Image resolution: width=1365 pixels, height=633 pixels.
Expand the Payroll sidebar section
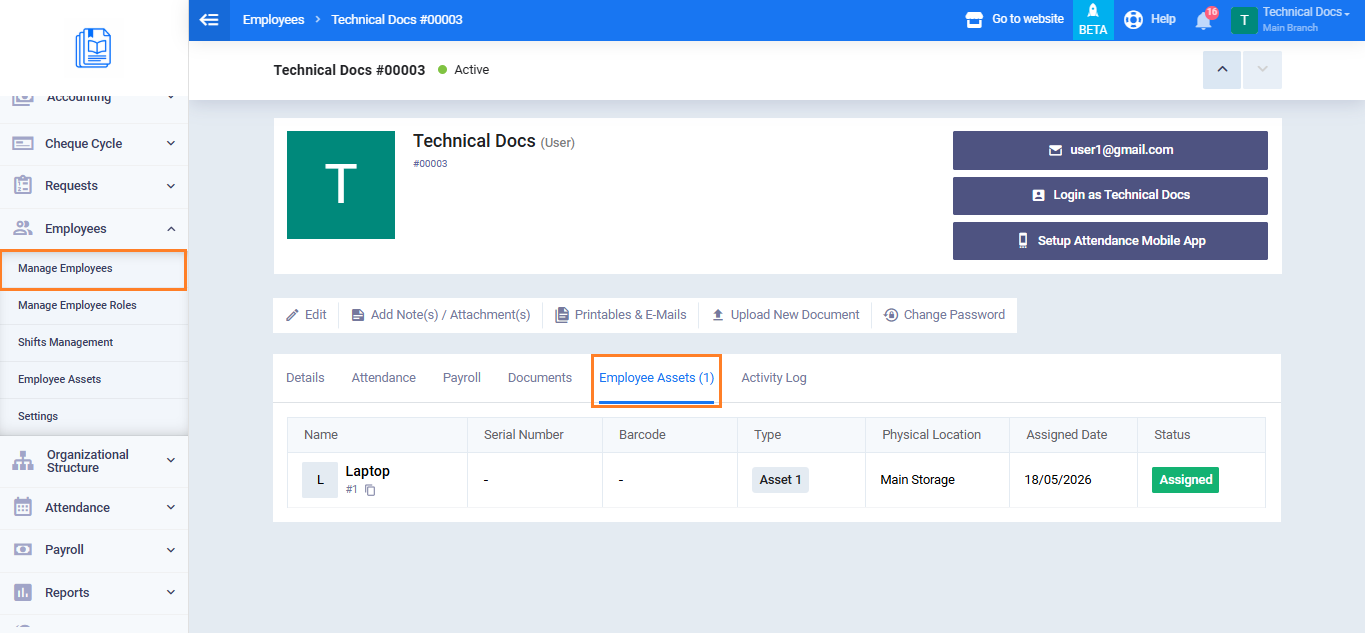94,550
